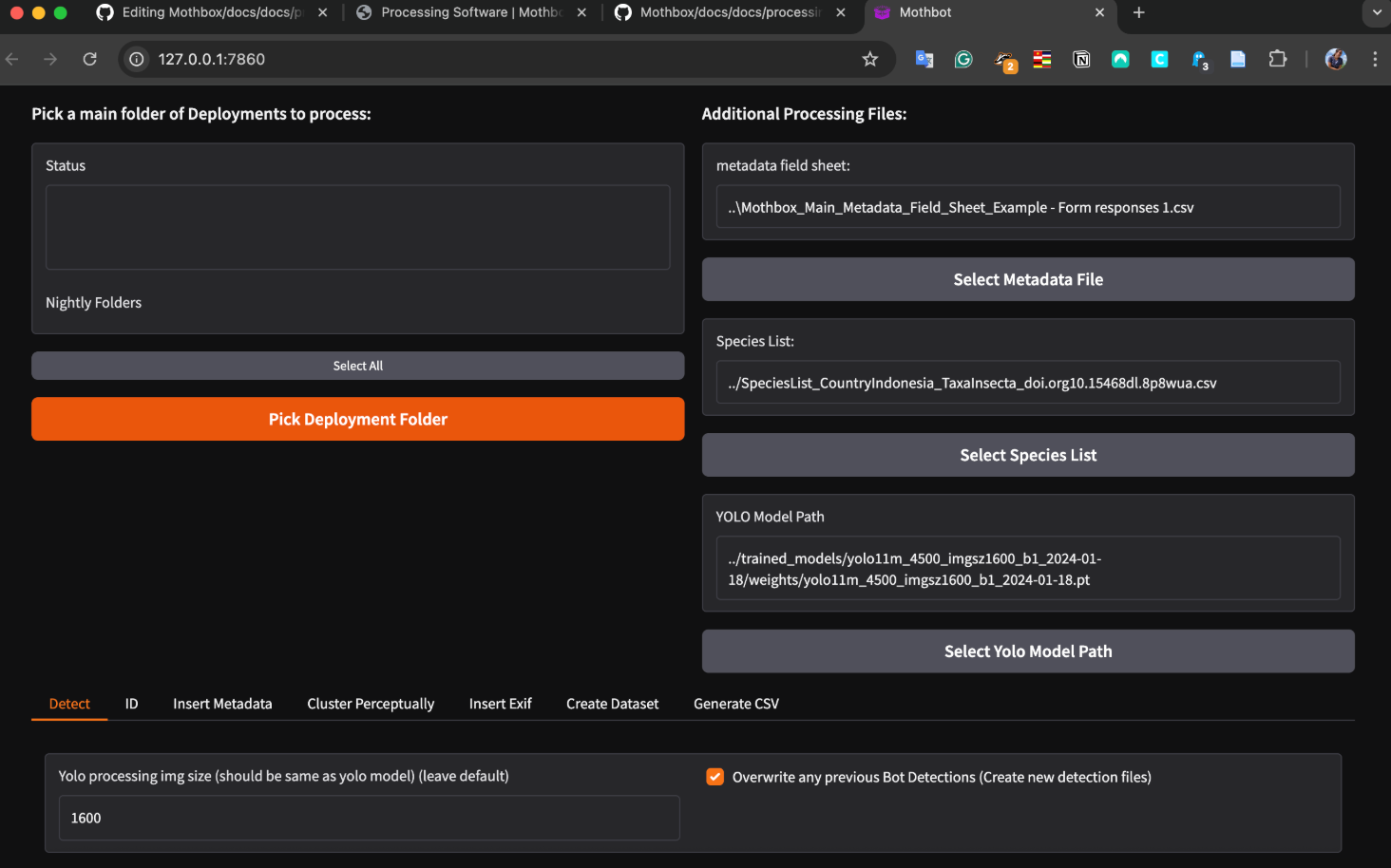Click Select Metadata File button
Screen dimensions: 1391x868
click(1028, 279)
